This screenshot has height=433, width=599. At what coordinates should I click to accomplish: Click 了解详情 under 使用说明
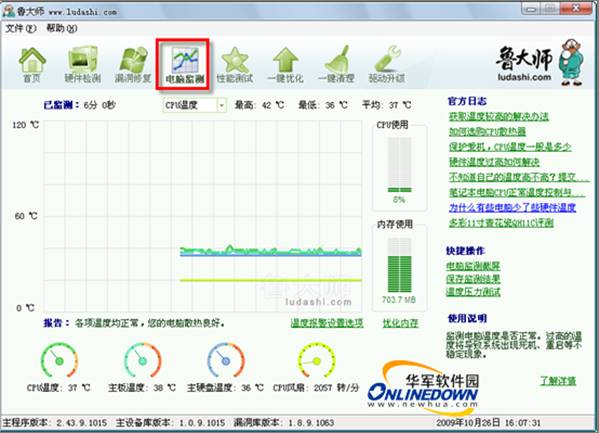click(558, 381)
